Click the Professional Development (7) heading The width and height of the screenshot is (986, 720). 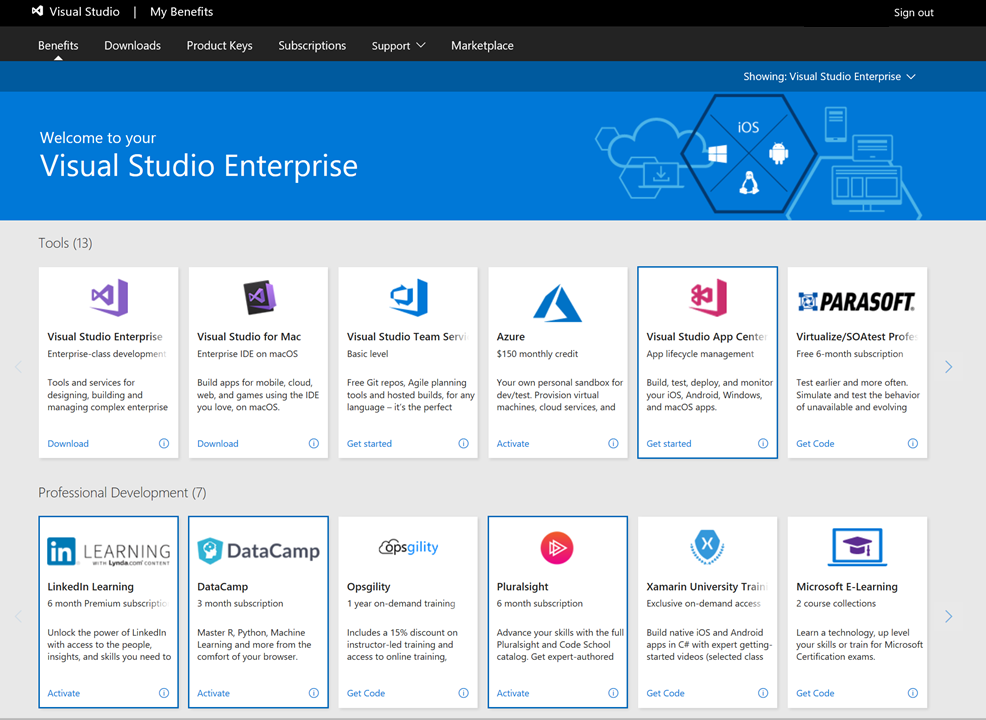122,492
